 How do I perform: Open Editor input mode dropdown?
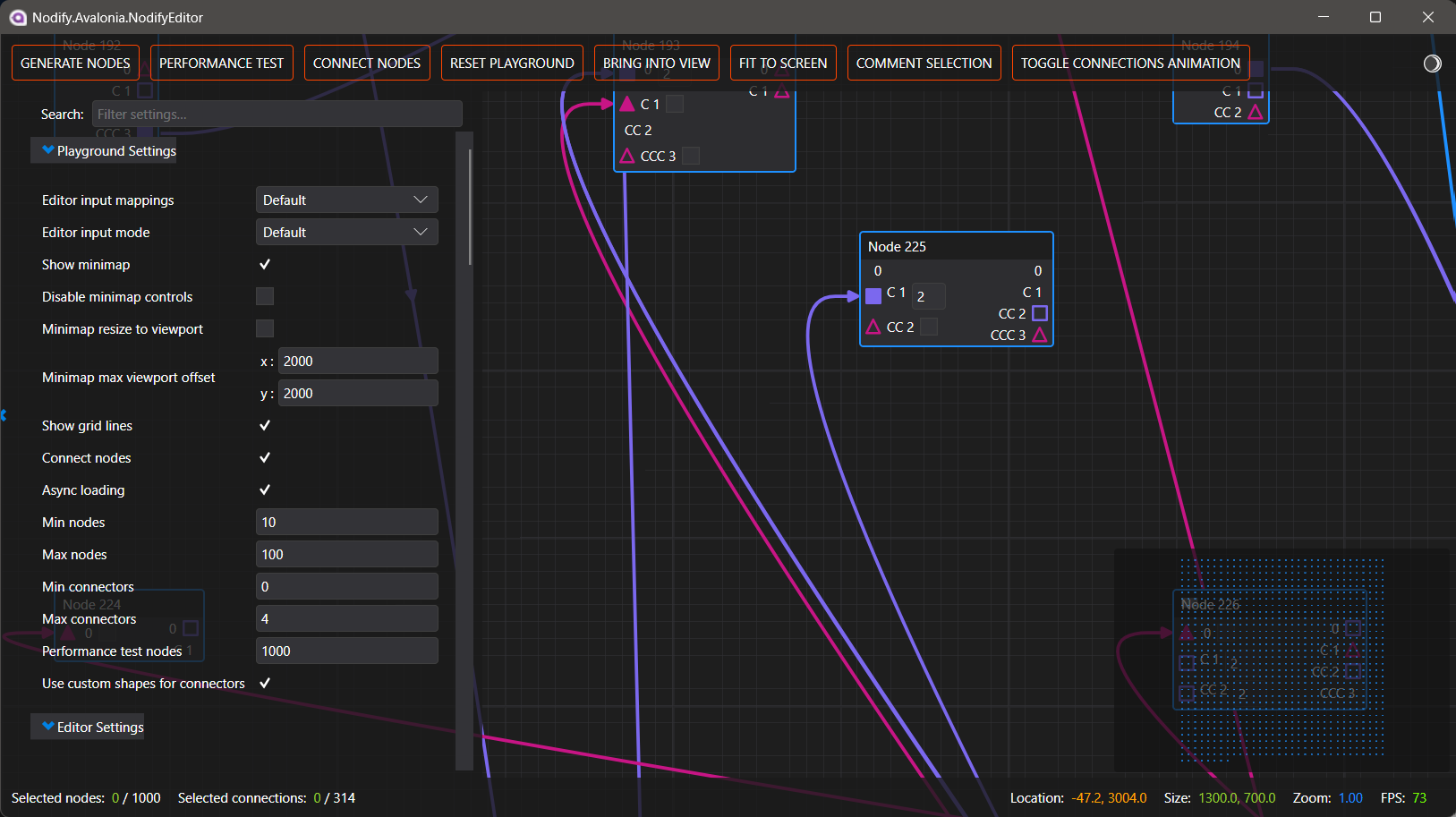(347, 232)
